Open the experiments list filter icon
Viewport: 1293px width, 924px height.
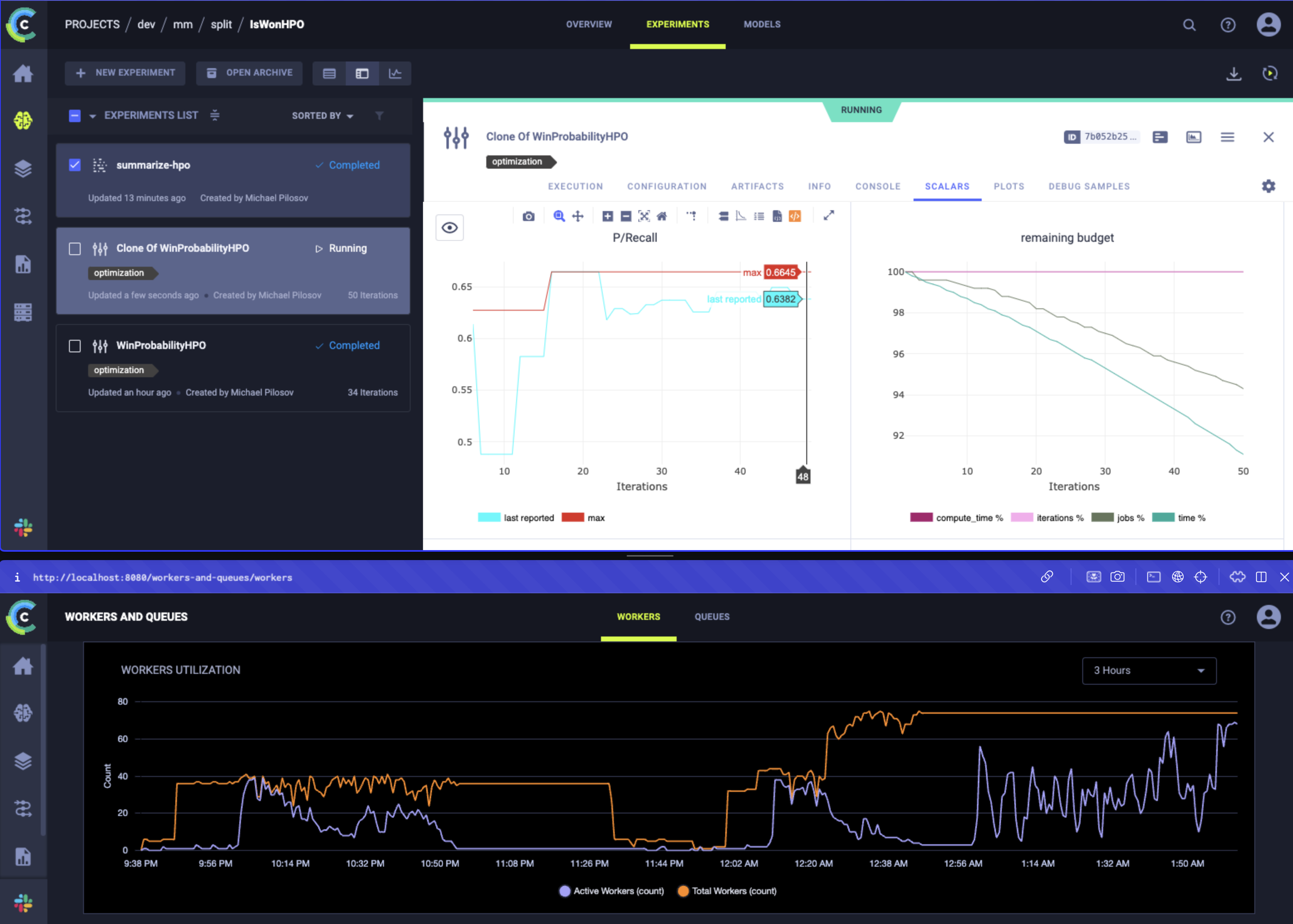[x=379, y=116]
